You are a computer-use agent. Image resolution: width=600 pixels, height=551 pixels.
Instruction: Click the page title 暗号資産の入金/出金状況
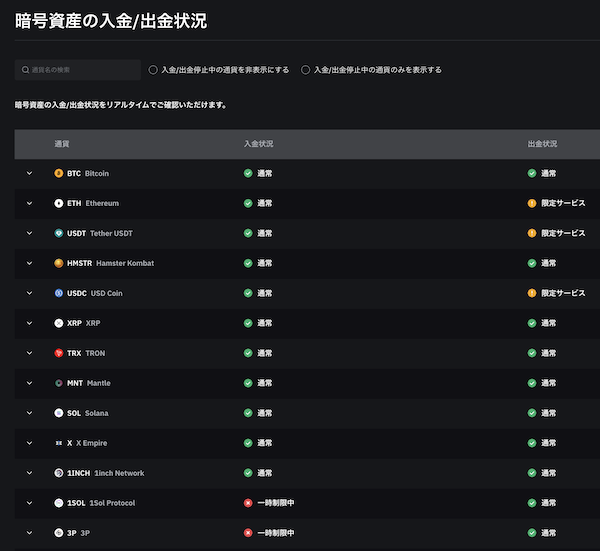point(111,21)
